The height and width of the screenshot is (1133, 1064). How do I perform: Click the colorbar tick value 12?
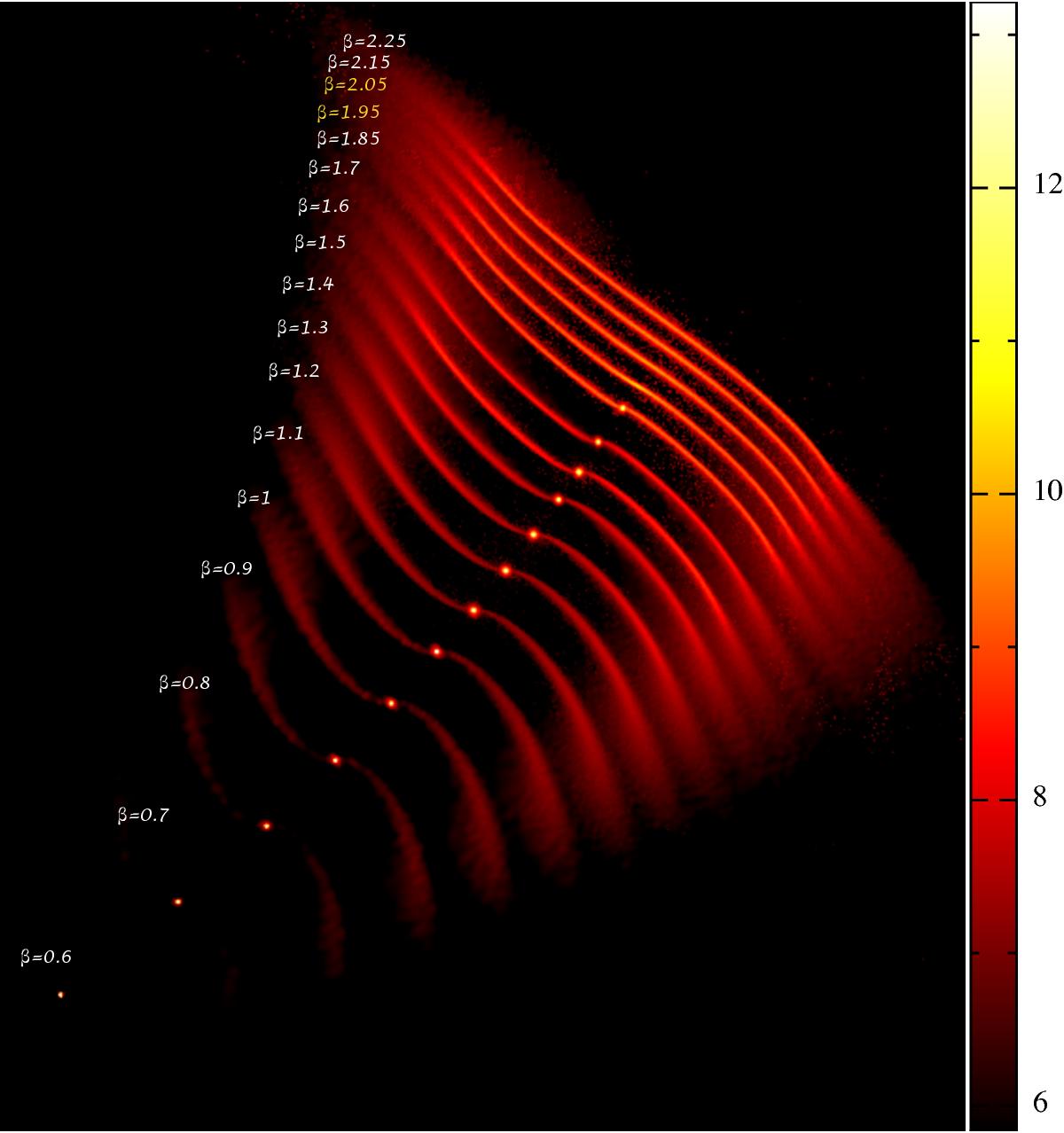tap(1048, 184)
